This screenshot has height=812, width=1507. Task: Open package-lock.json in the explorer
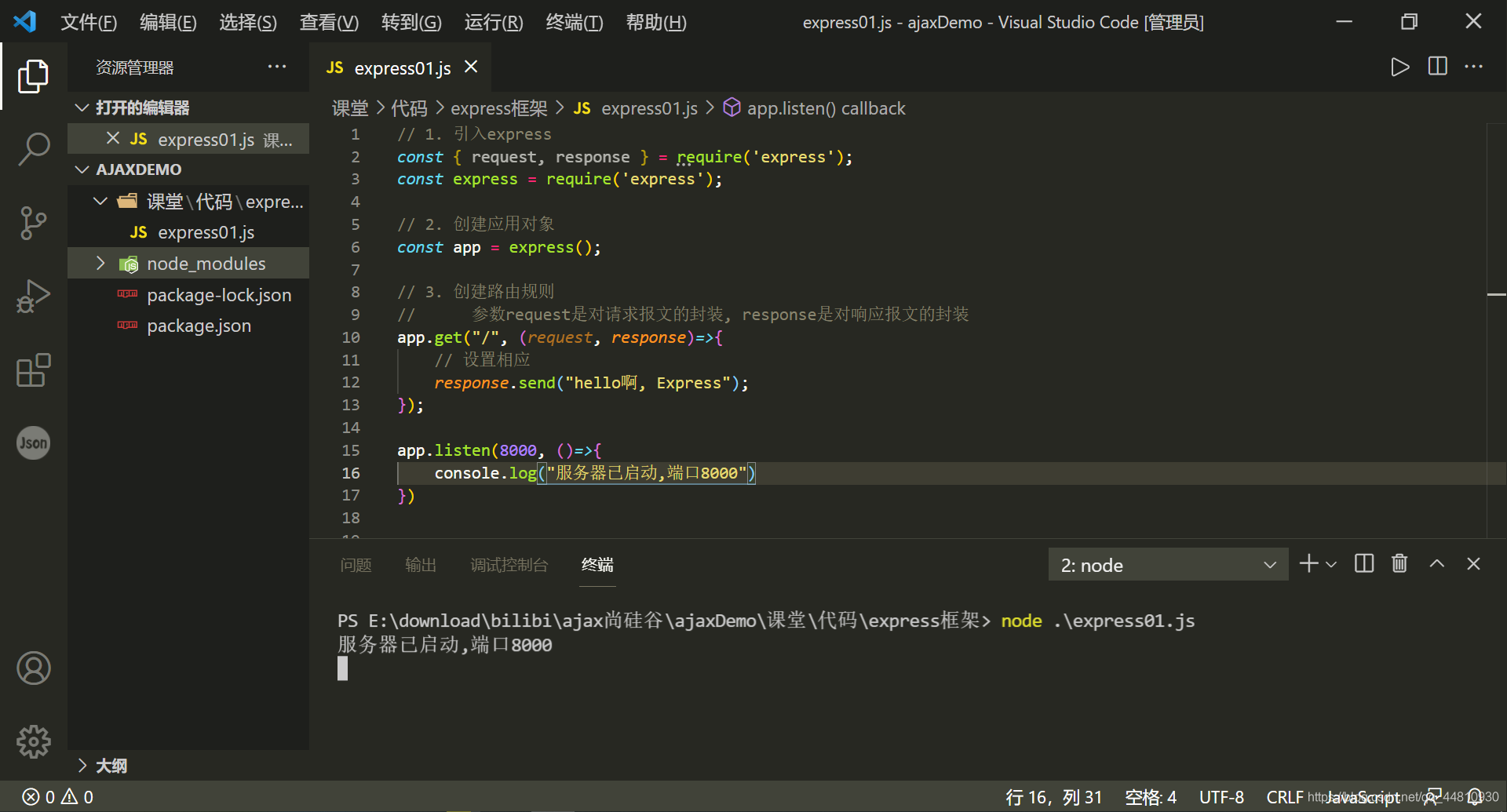pos(219,295)
